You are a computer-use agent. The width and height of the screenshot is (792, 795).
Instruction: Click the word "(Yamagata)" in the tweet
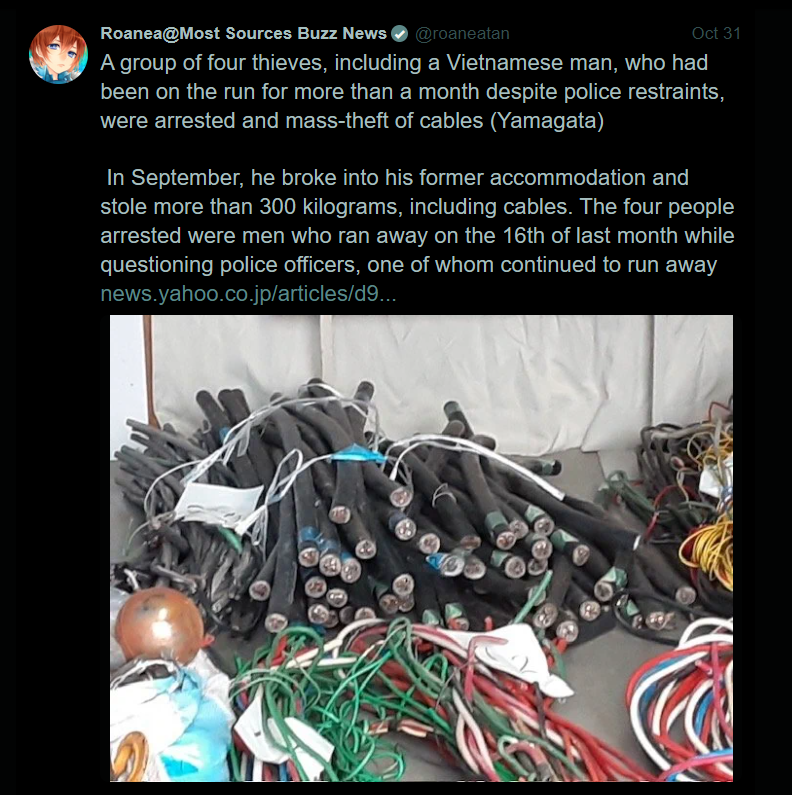pyautogui.click(x=547, y=121)
